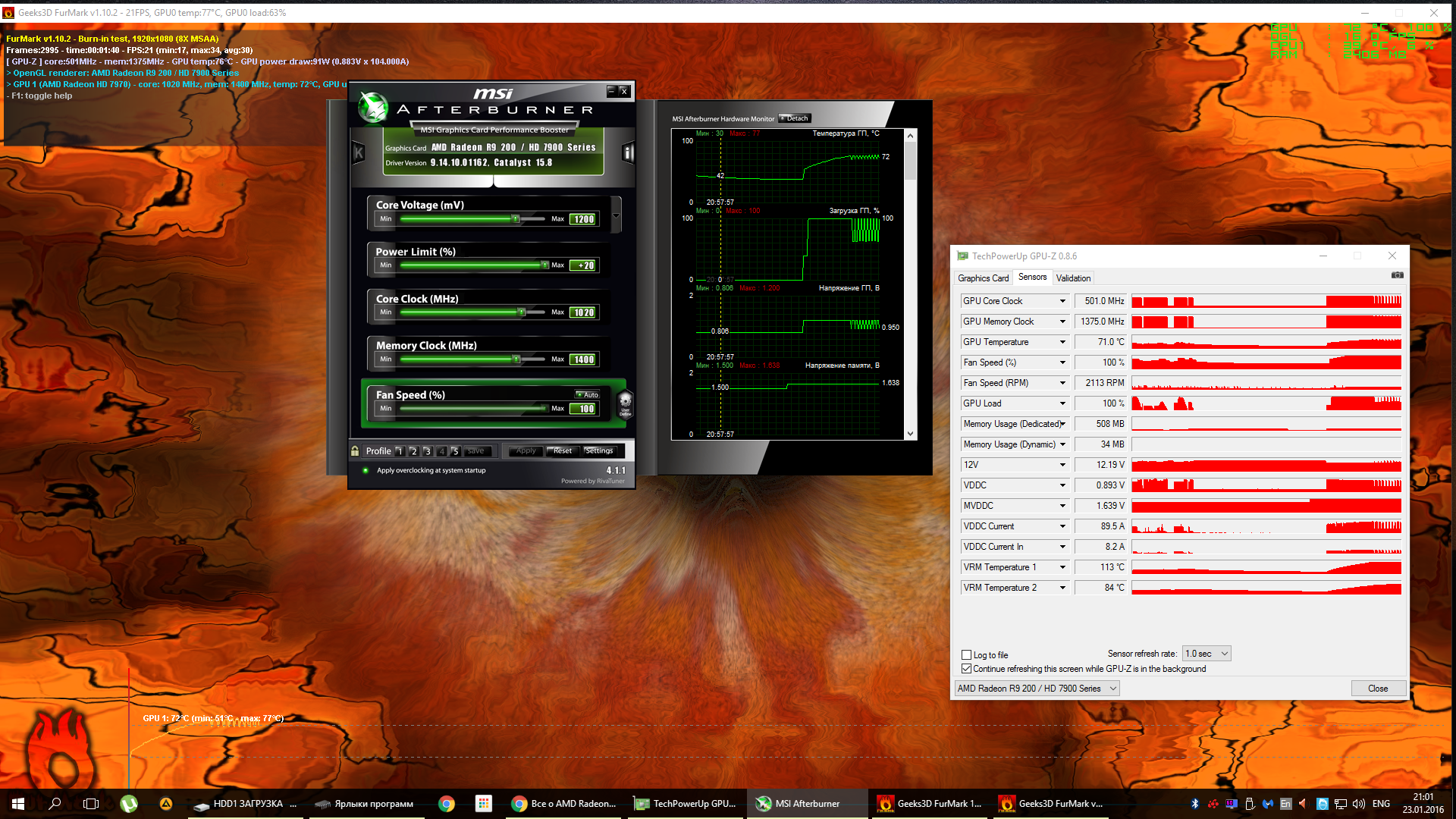Toggle apply overclocking at system startup
1456x819 pixels.
(366, 471)
